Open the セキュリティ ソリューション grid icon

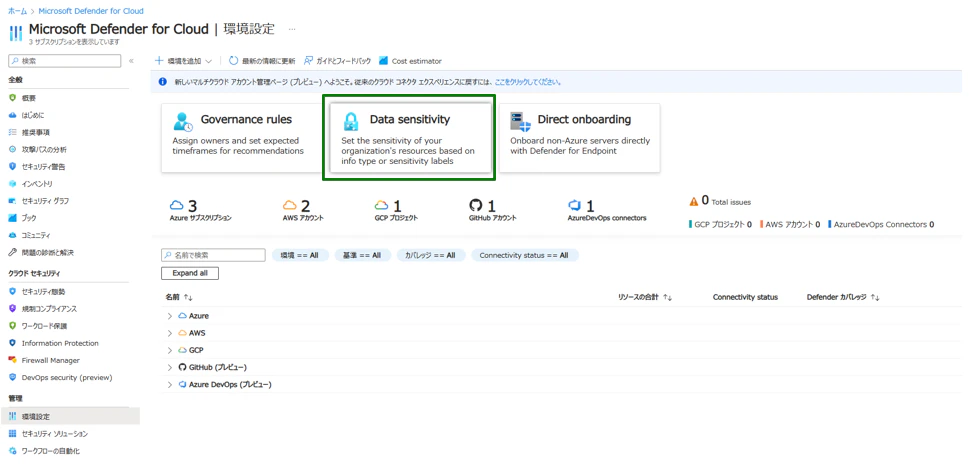click(12, 433)
